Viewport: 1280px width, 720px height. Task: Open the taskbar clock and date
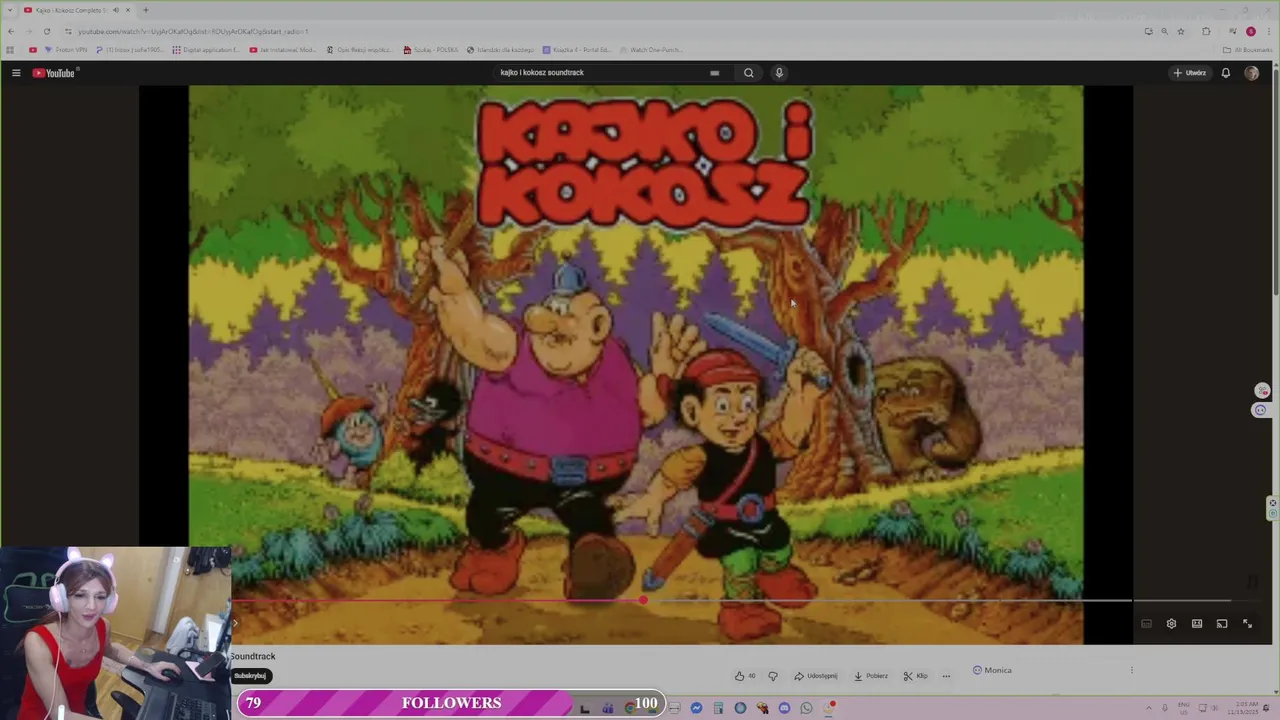(1245, 708)
